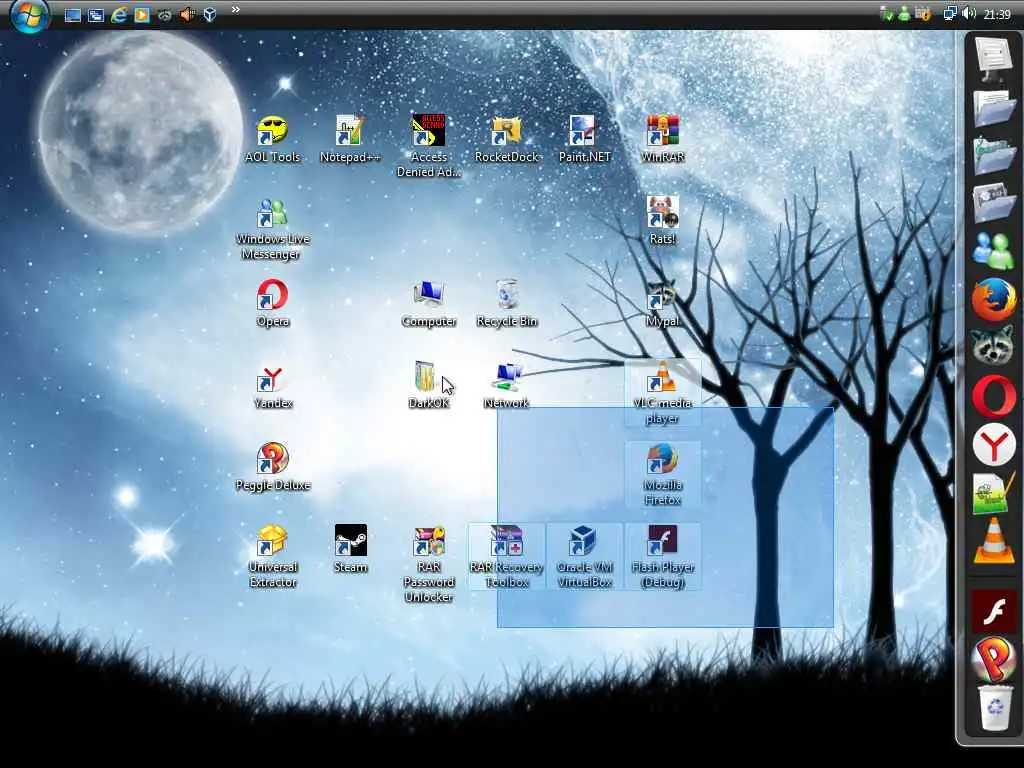Launch Peggle from the dock

tap(994, 660)
